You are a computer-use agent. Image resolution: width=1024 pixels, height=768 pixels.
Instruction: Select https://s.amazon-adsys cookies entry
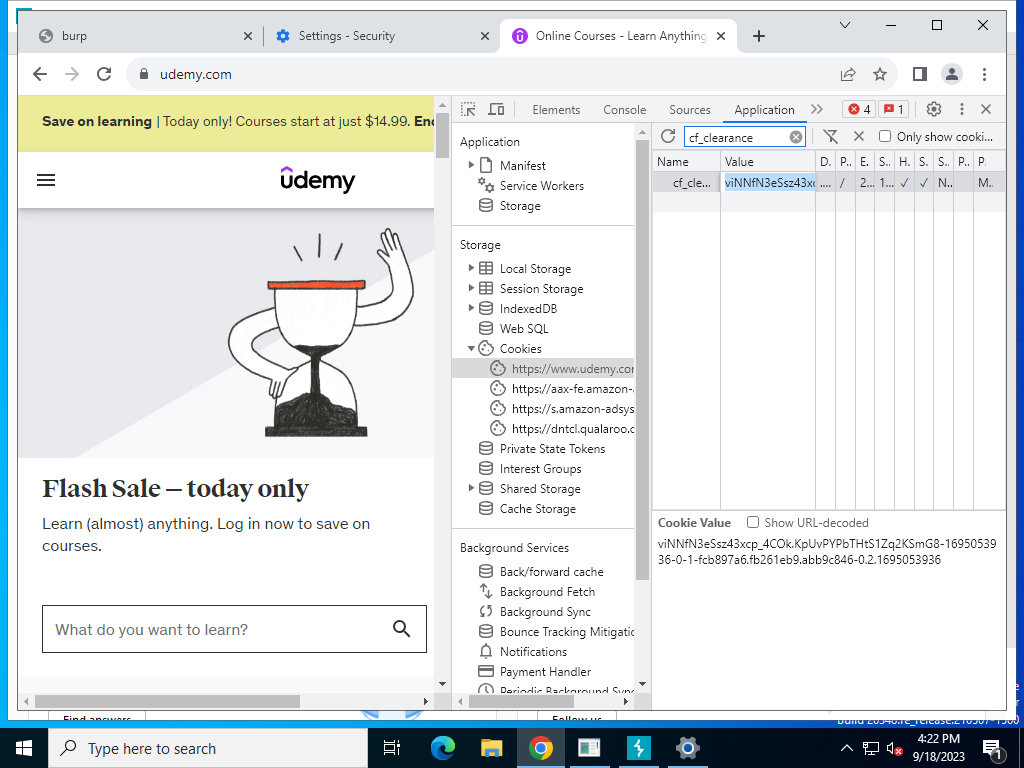tap(562, 409)
